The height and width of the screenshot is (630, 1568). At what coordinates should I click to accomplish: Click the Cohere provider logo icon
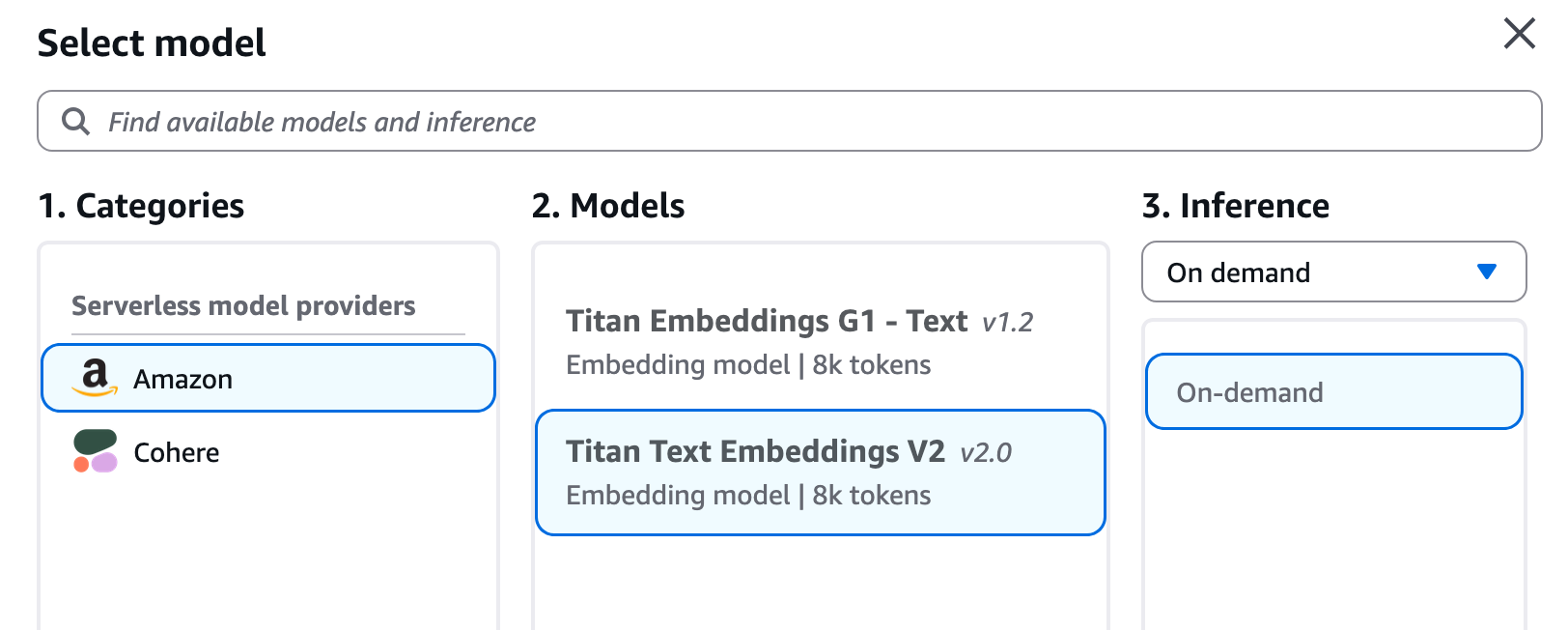click(94, 451)
